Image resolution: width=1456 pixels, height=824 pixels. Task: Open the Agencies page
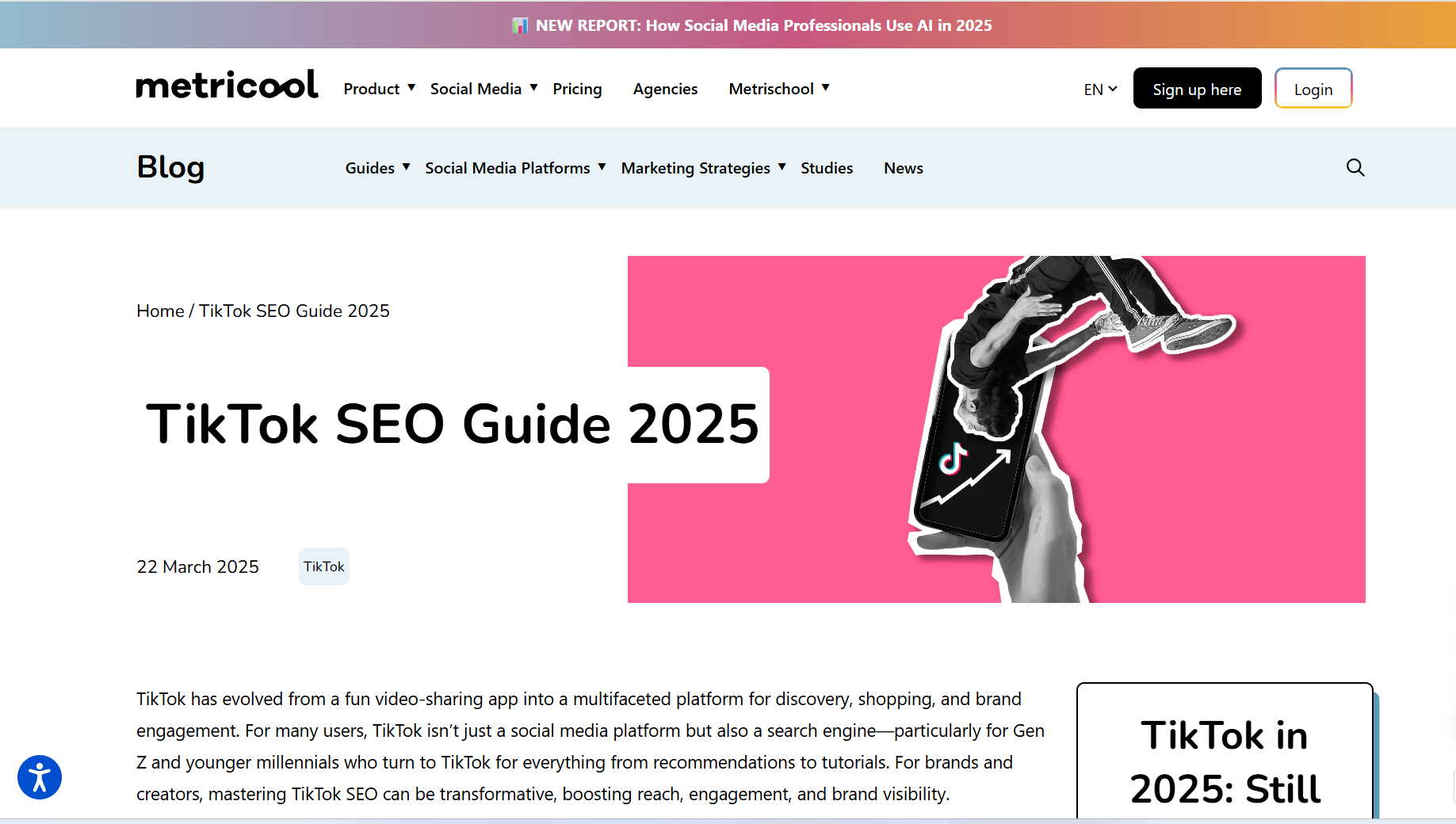pos(665,89)
